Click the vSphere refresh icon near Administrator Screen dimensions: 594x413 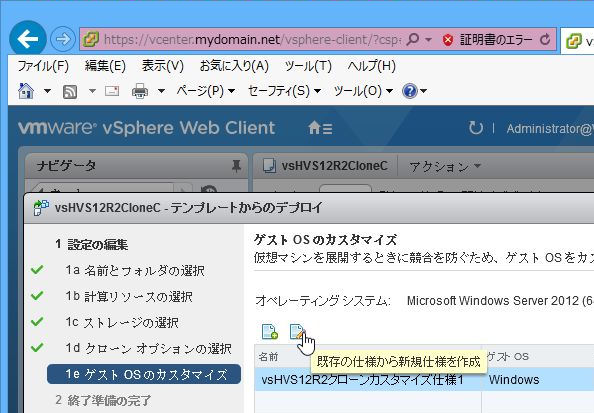coord(475,128)
